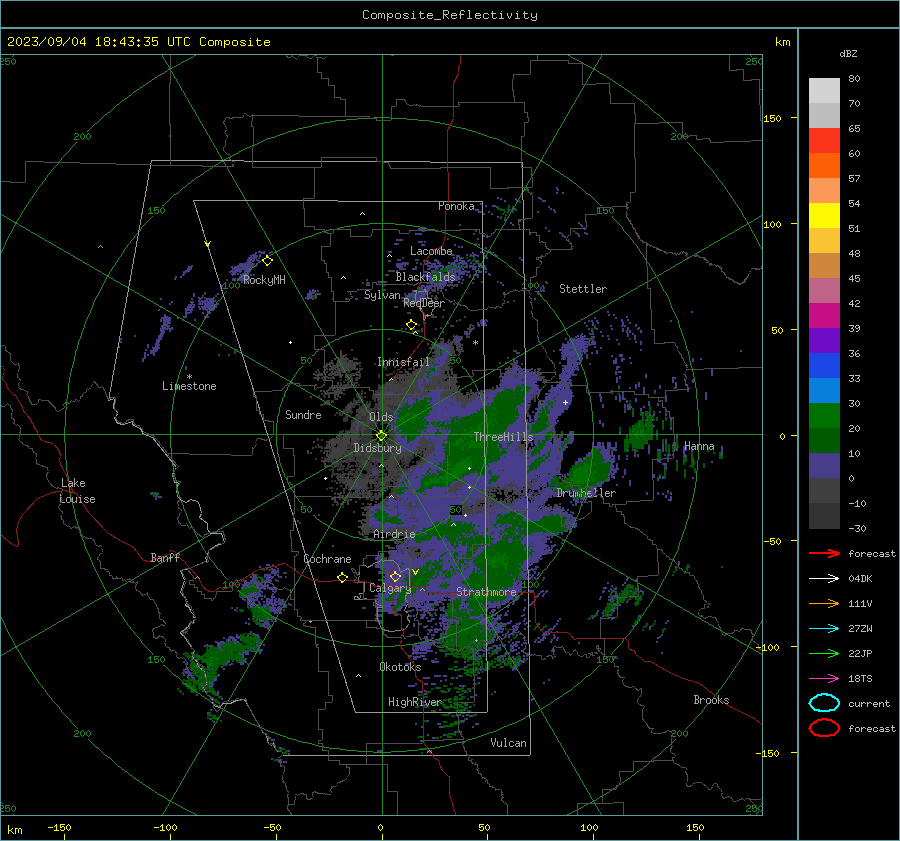Click the cyan 27ZW arrow icon
900x841 pixels.
coord(824,629)
